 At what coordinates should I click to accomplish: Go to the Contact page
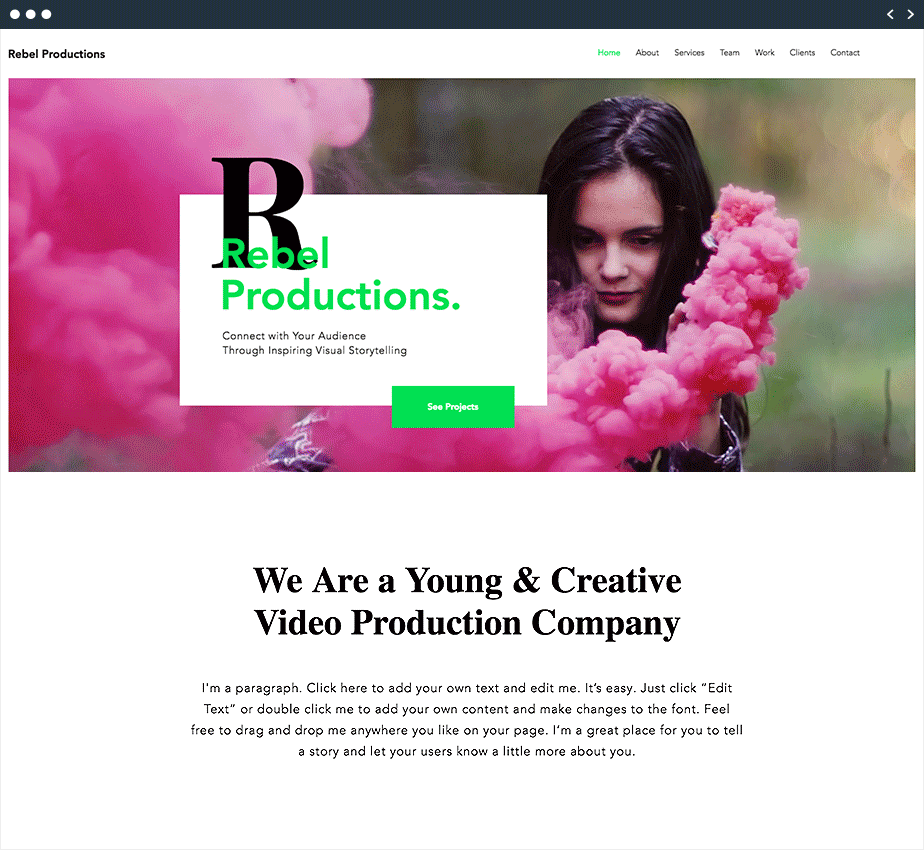coord(844,52)
